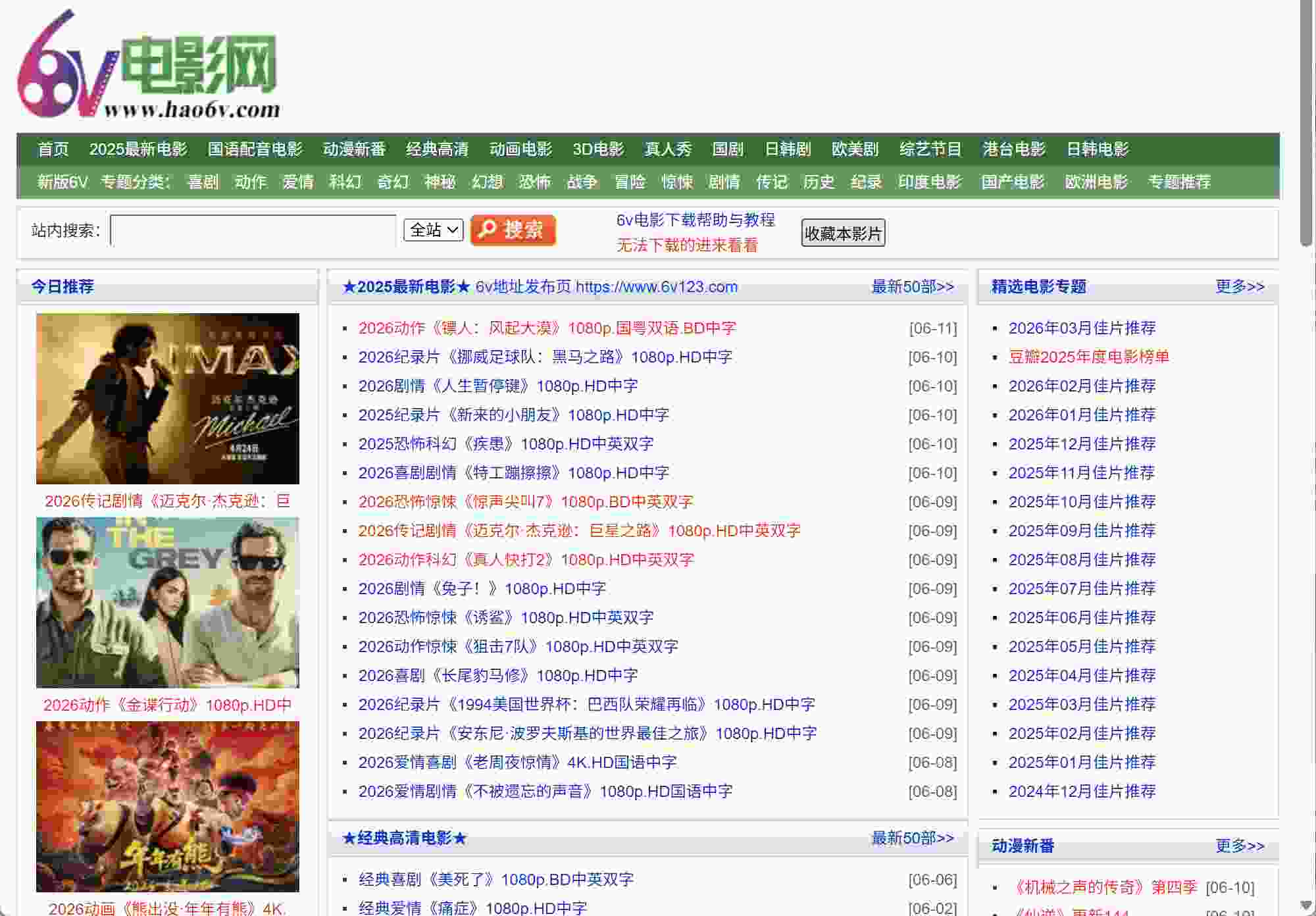Click 最新50部>> beside 经典高清电影
1316x916 pixels.
point(913,838)
